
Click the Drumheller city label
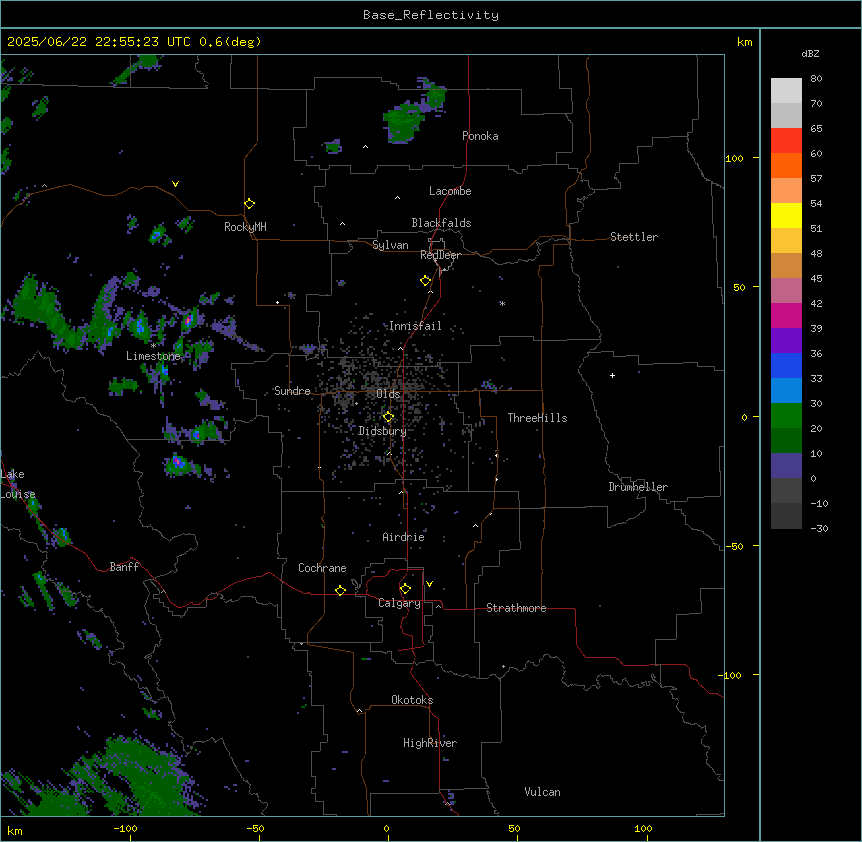point(638,487)
